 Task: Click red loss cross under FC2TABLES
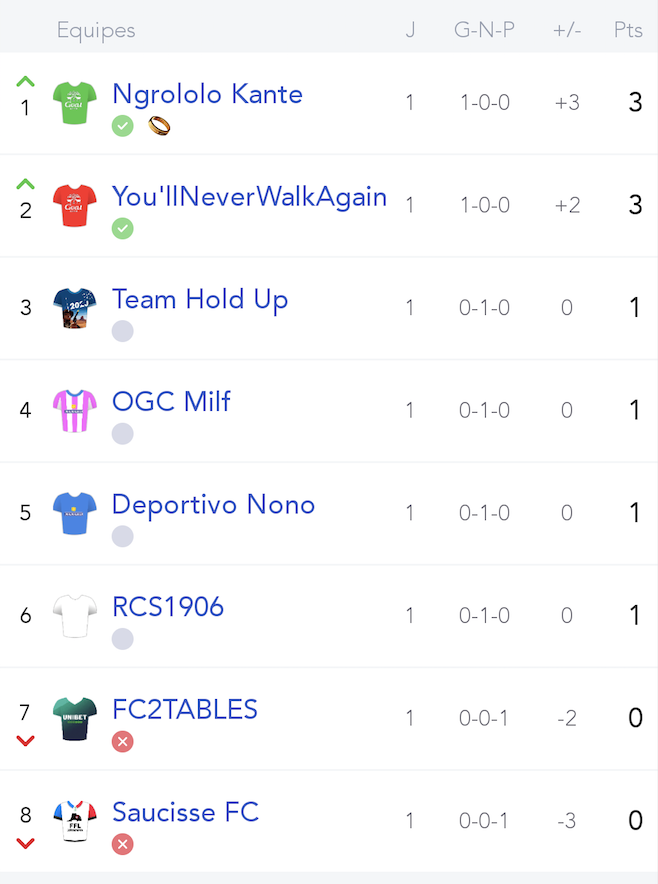[122, 741]
